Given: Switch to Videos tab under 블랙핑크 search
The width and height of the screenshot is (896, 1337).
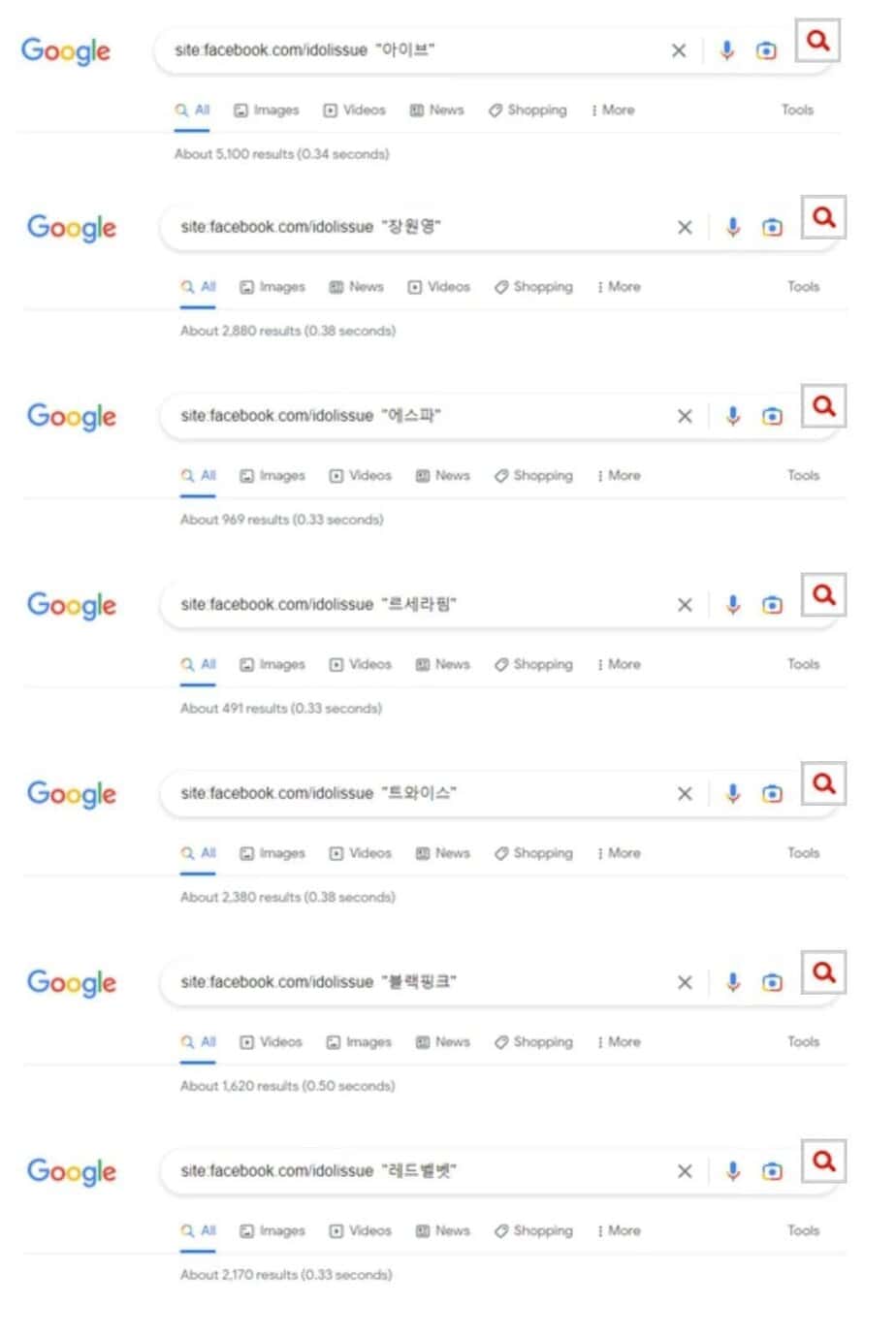Looking at the screenshot, I should tap(272, 1042).
